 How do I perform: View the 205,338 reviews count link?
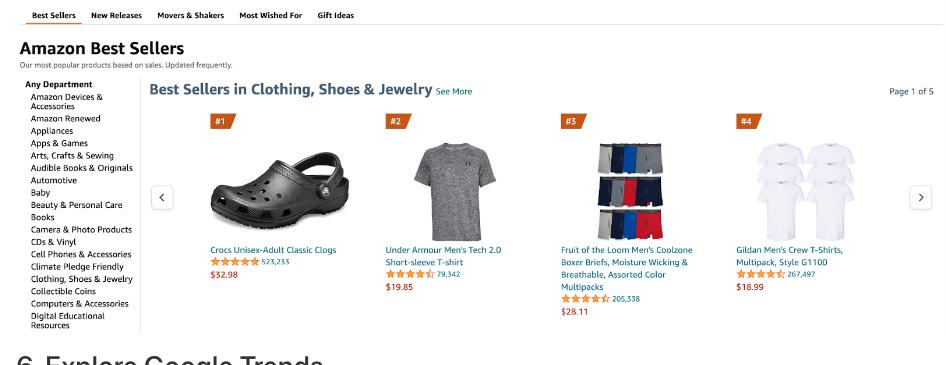[626, 299]
